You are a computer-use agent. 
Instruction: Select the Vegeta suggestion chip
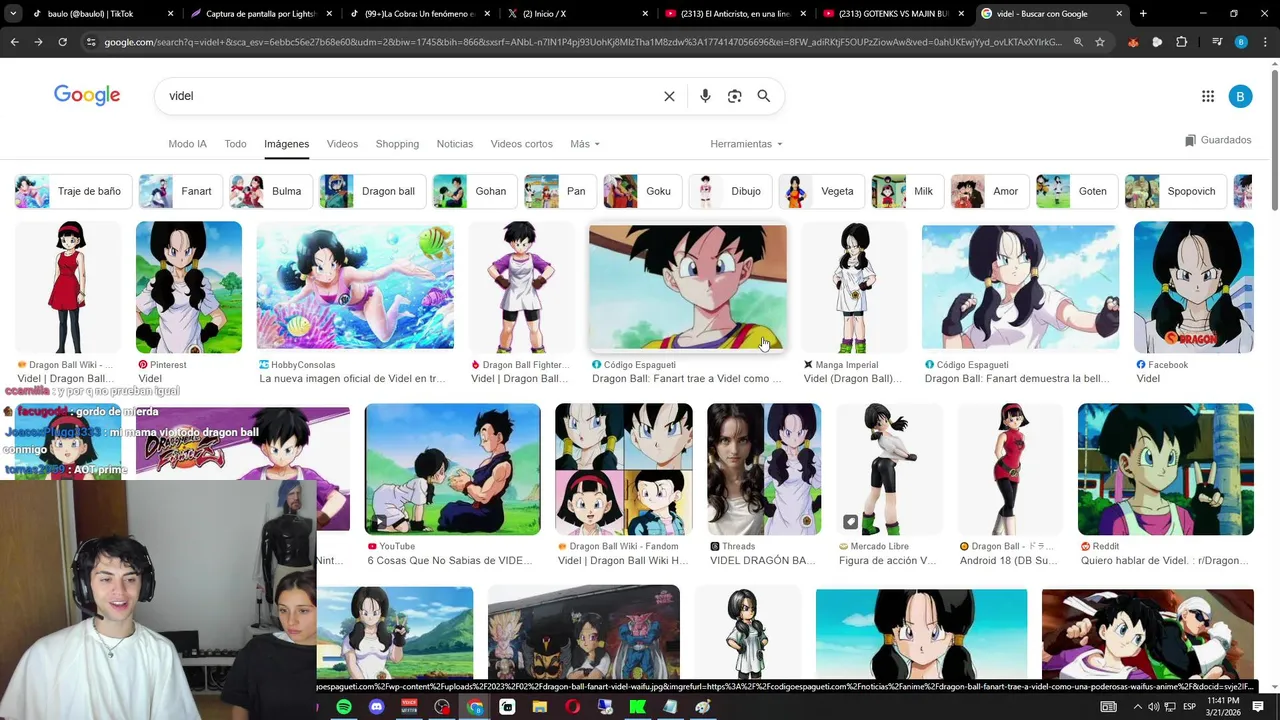coord(822,191)
